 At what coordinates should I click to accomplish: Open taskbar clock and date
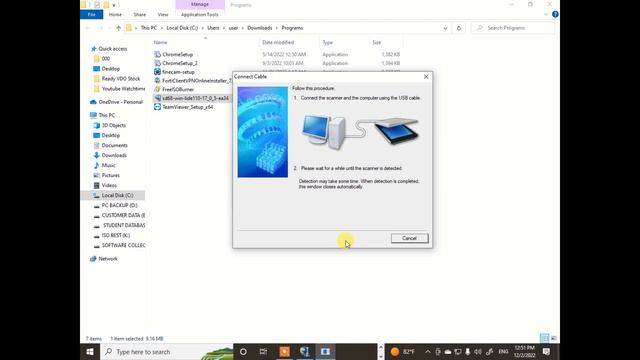[525, 351]
